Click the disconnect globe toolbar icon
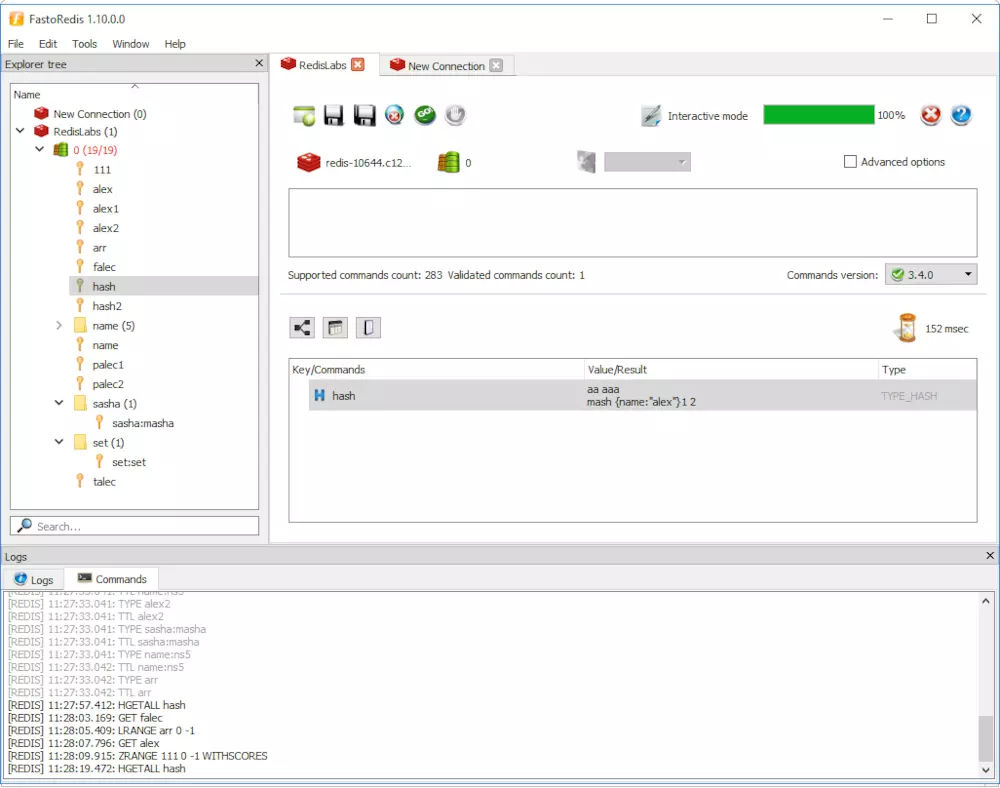Screen dimensions: 1000x788 point(394,115)
